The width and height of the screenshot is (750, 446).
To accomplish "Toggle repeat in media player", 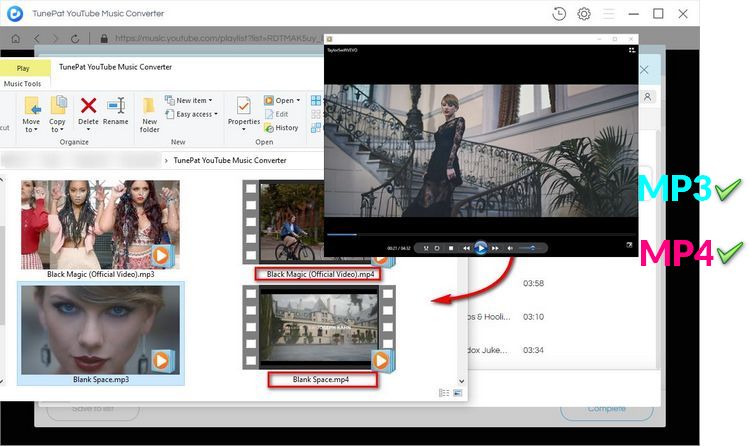I will coord(437,248).
